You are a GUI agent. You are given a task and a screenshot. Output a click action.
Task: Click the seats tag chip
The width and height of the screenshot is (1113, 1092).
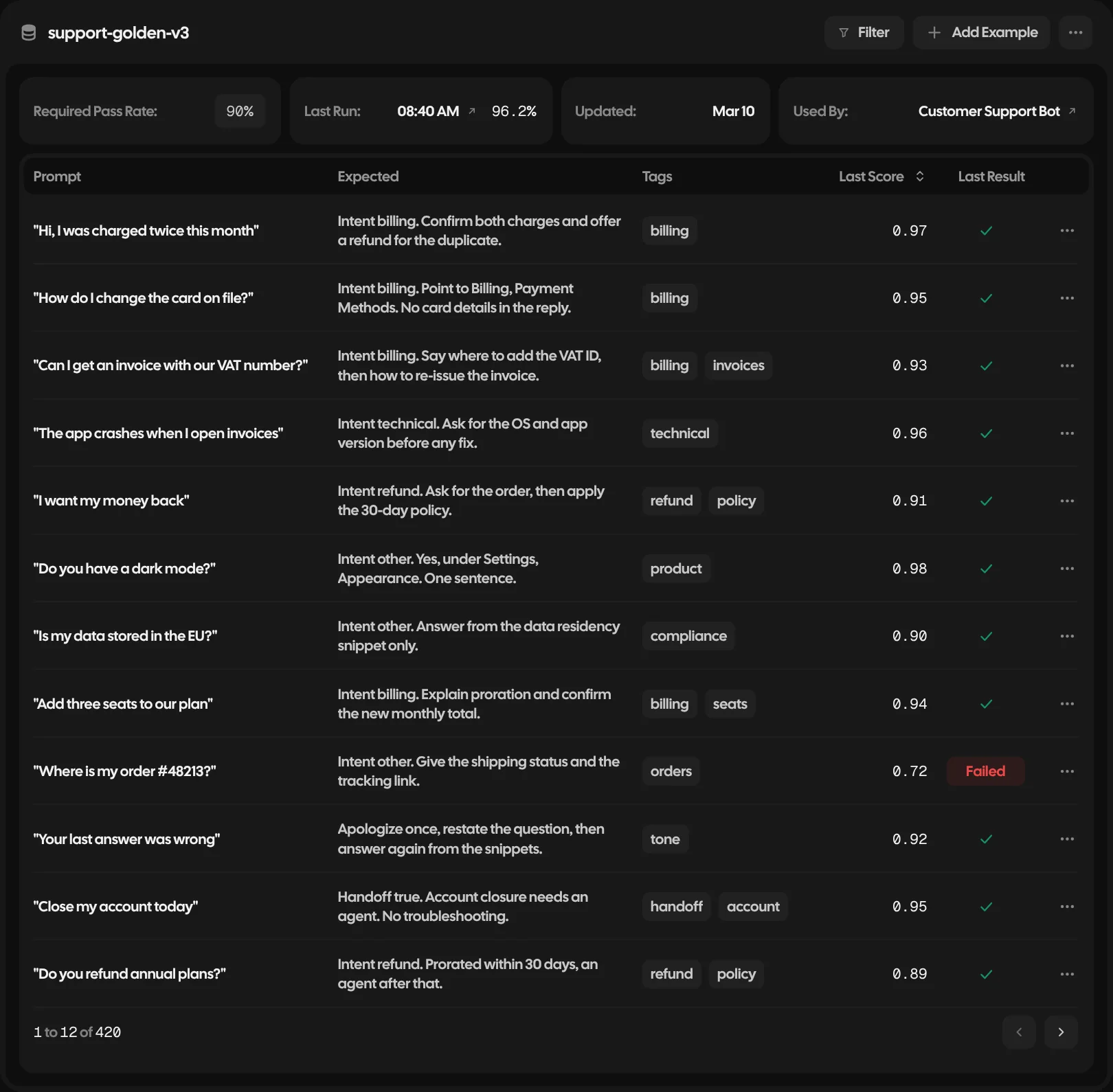point(730,704)
